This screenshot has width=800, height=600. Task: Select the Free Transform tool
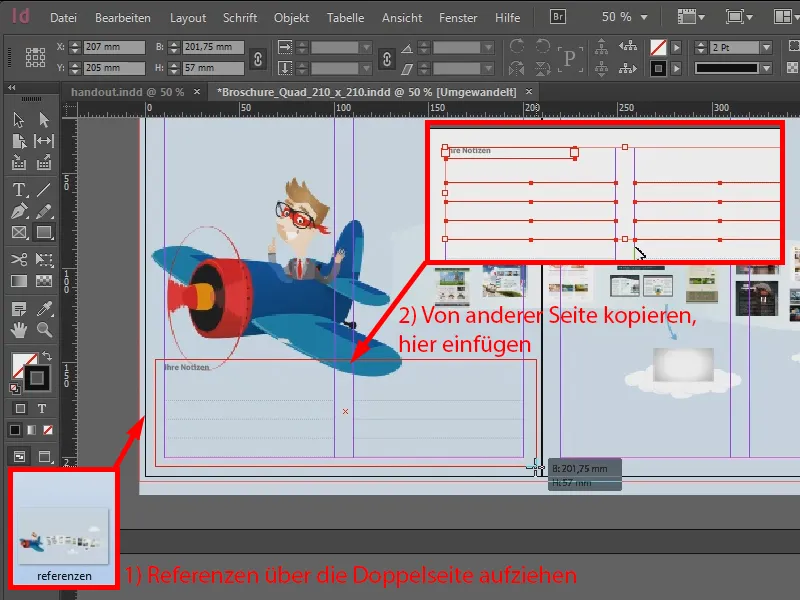(x=44, y=259)
